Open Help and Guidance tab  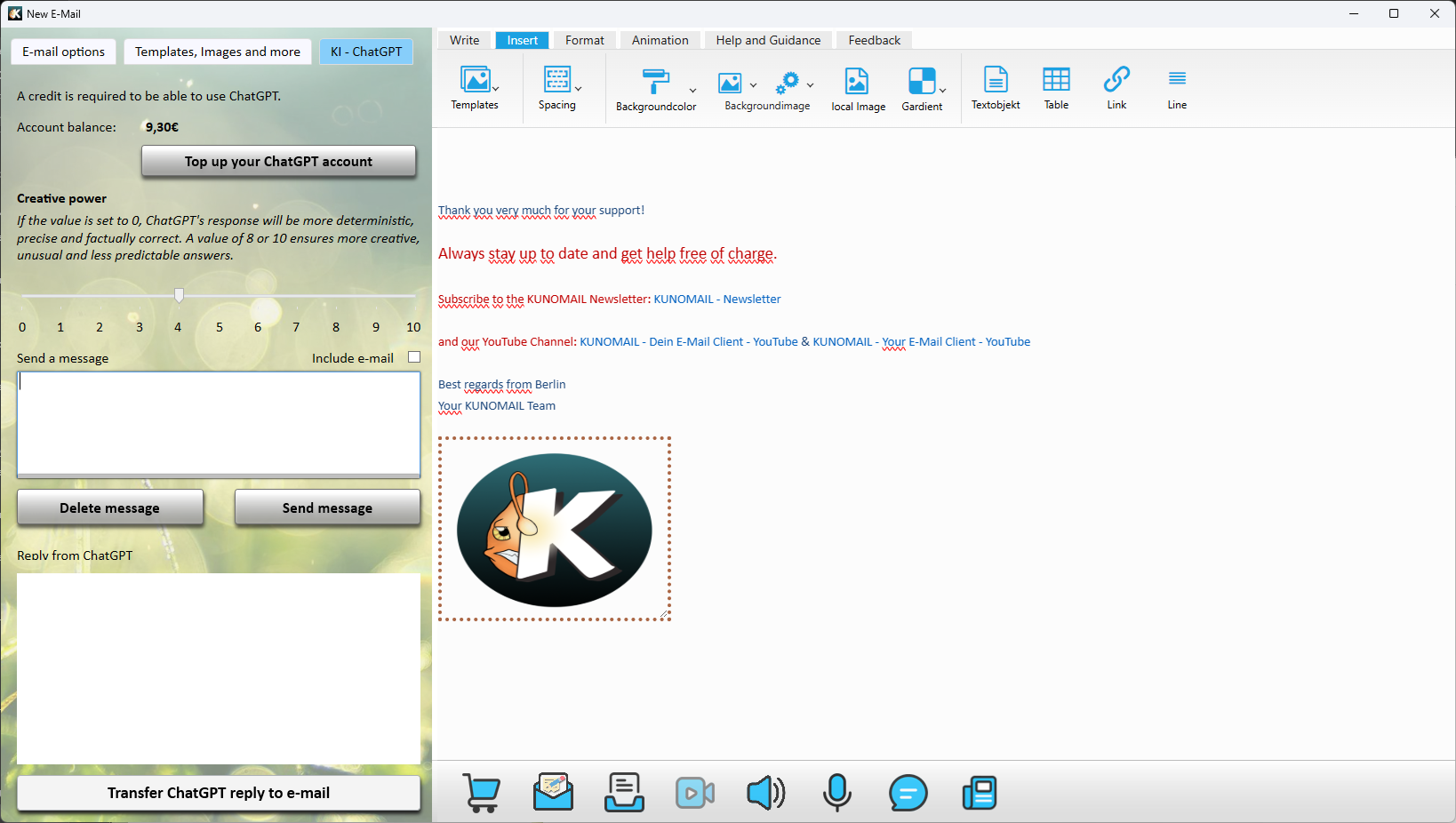768,40
